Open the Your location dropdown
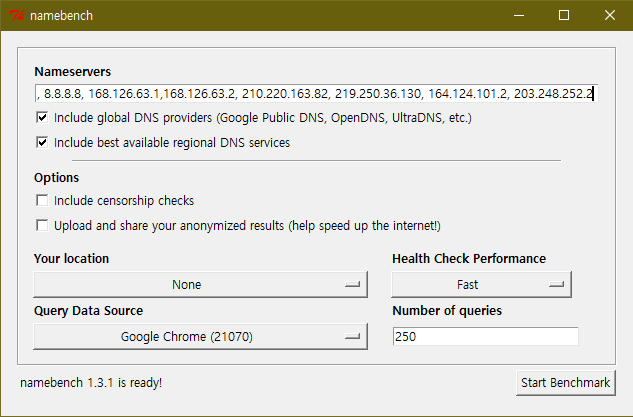 tap(199, 285)
